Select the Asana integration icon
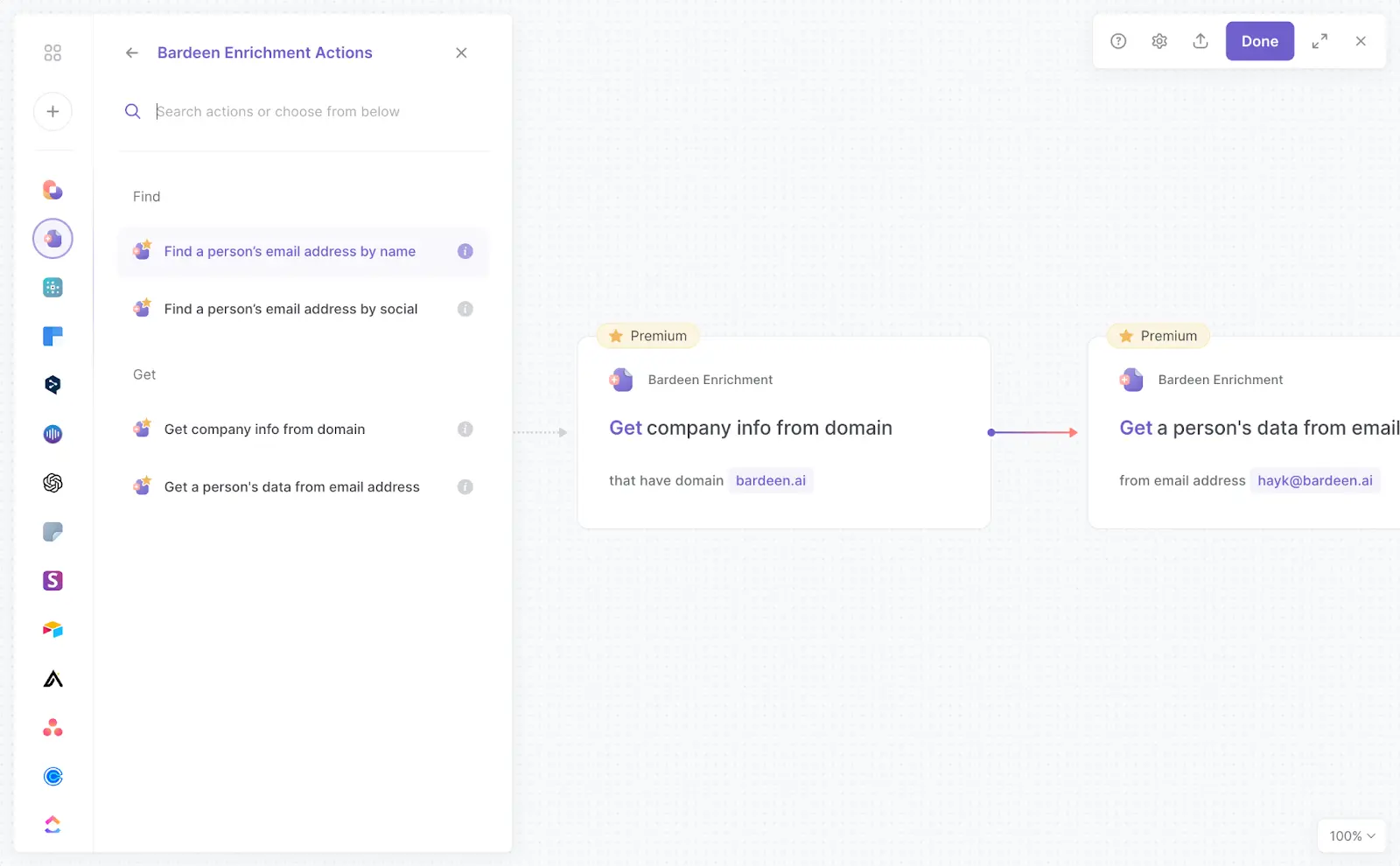The height and width of the screenshot is (866, 1400). click(52, 727)
